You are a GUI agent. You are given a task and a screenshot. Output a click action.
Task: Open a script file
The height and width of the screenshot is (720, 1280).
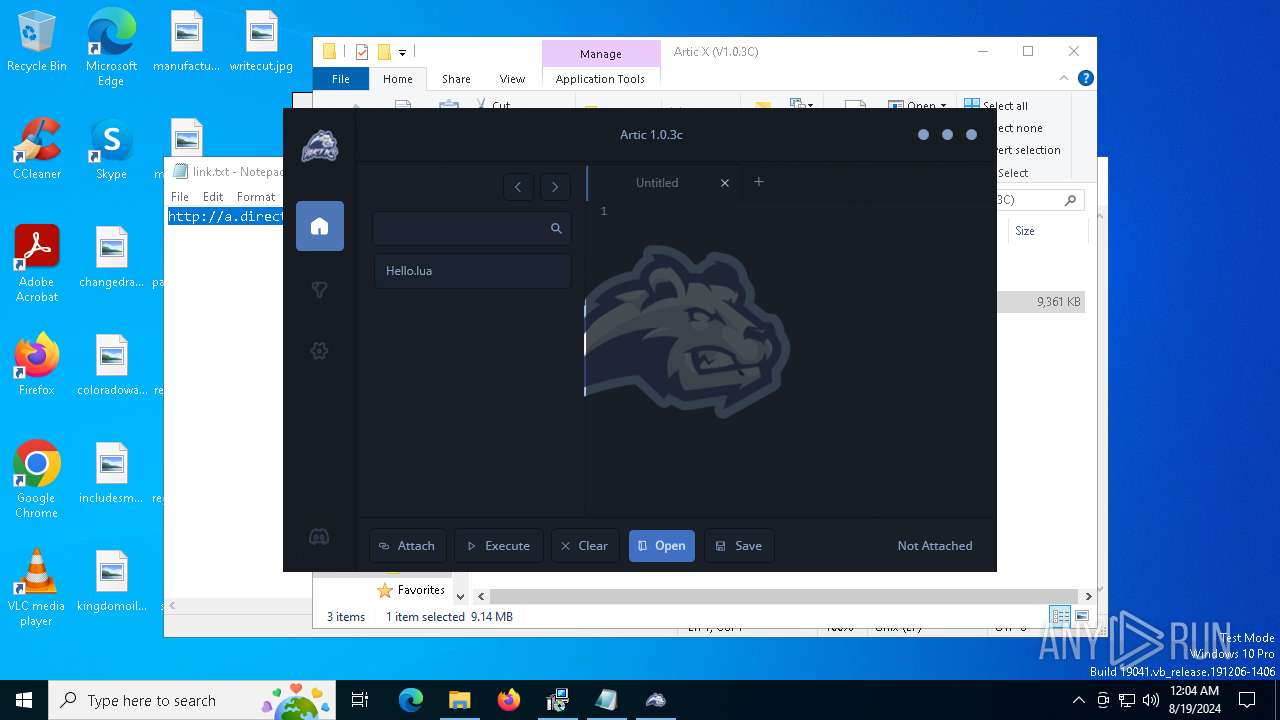coord(662,546)
